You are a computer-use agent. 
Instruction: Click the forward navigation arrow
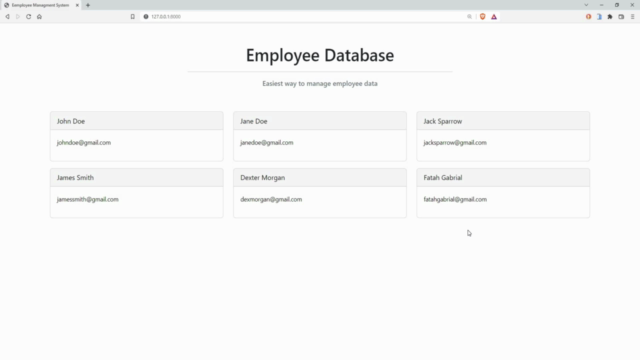[x=18, y=17]
